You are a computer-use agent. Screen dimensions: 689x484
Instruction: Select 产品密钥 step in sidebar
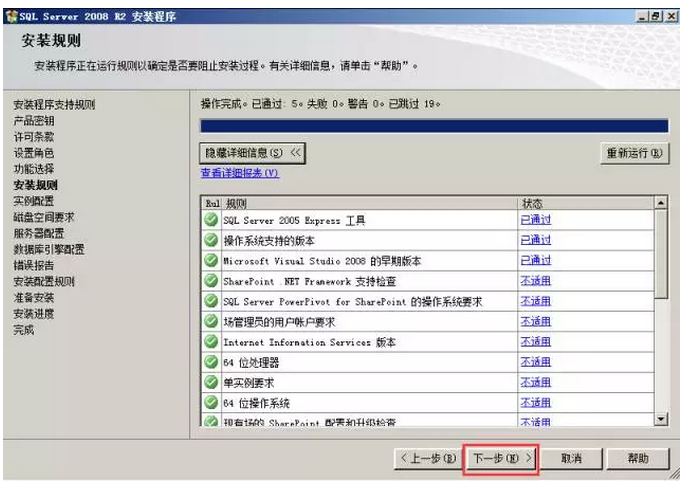(34, 121)
